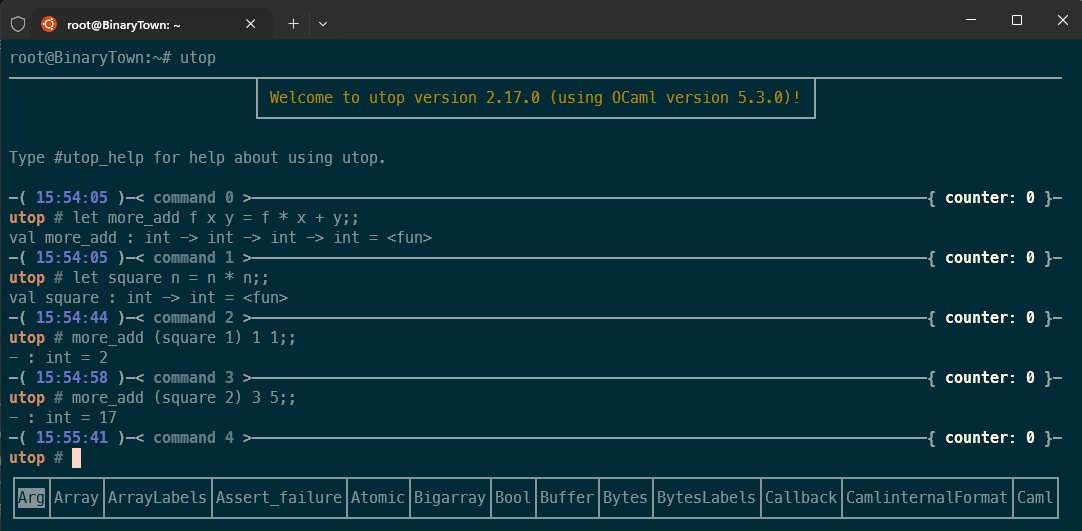Select Arg in the completion bar

click(31, 497)
